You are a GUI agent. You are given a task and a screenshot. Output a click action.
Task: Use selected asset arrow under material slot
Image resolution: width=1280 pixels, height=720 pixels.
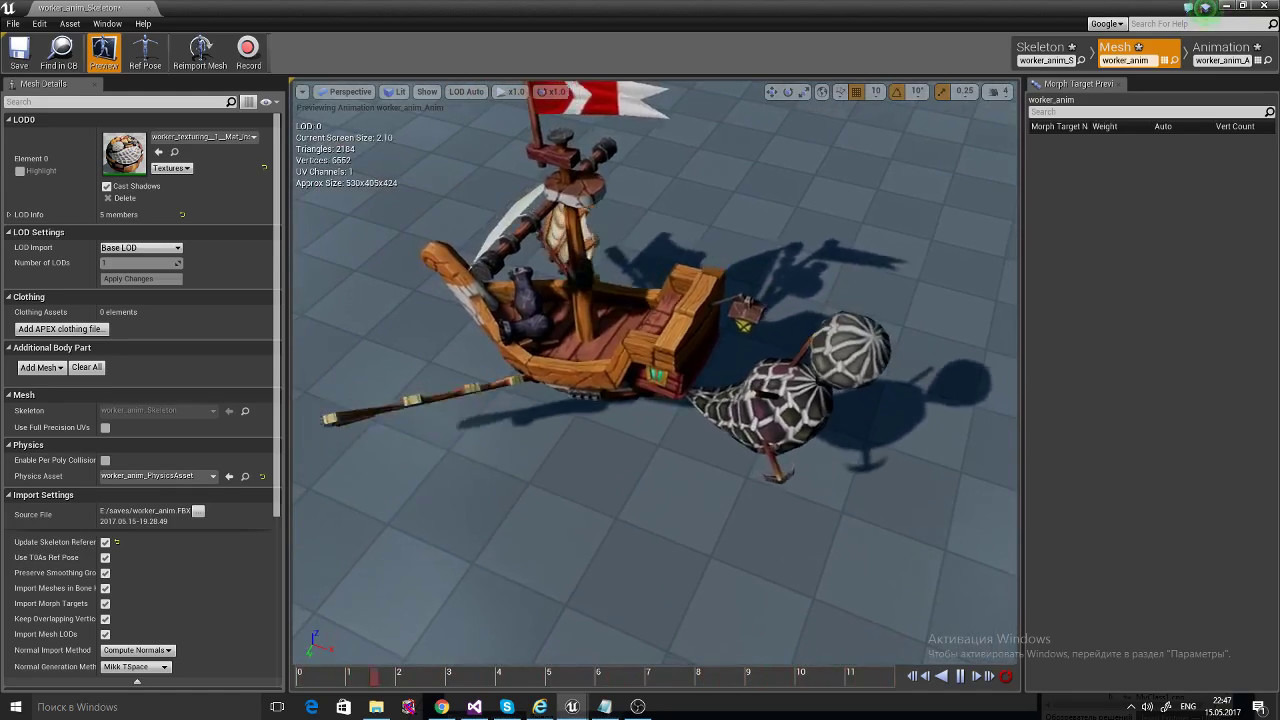click(158, 152)
